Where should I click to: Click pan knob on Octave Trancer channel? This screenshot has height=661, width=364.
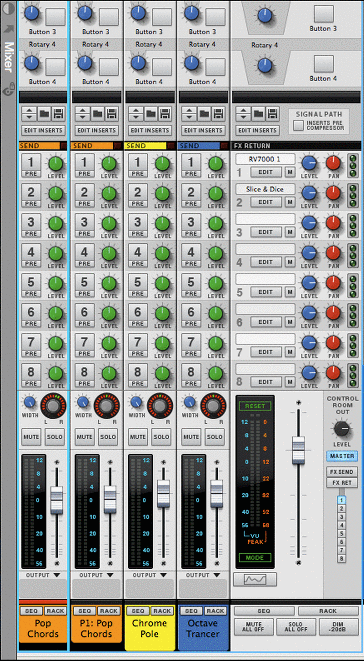pos(213,406)
